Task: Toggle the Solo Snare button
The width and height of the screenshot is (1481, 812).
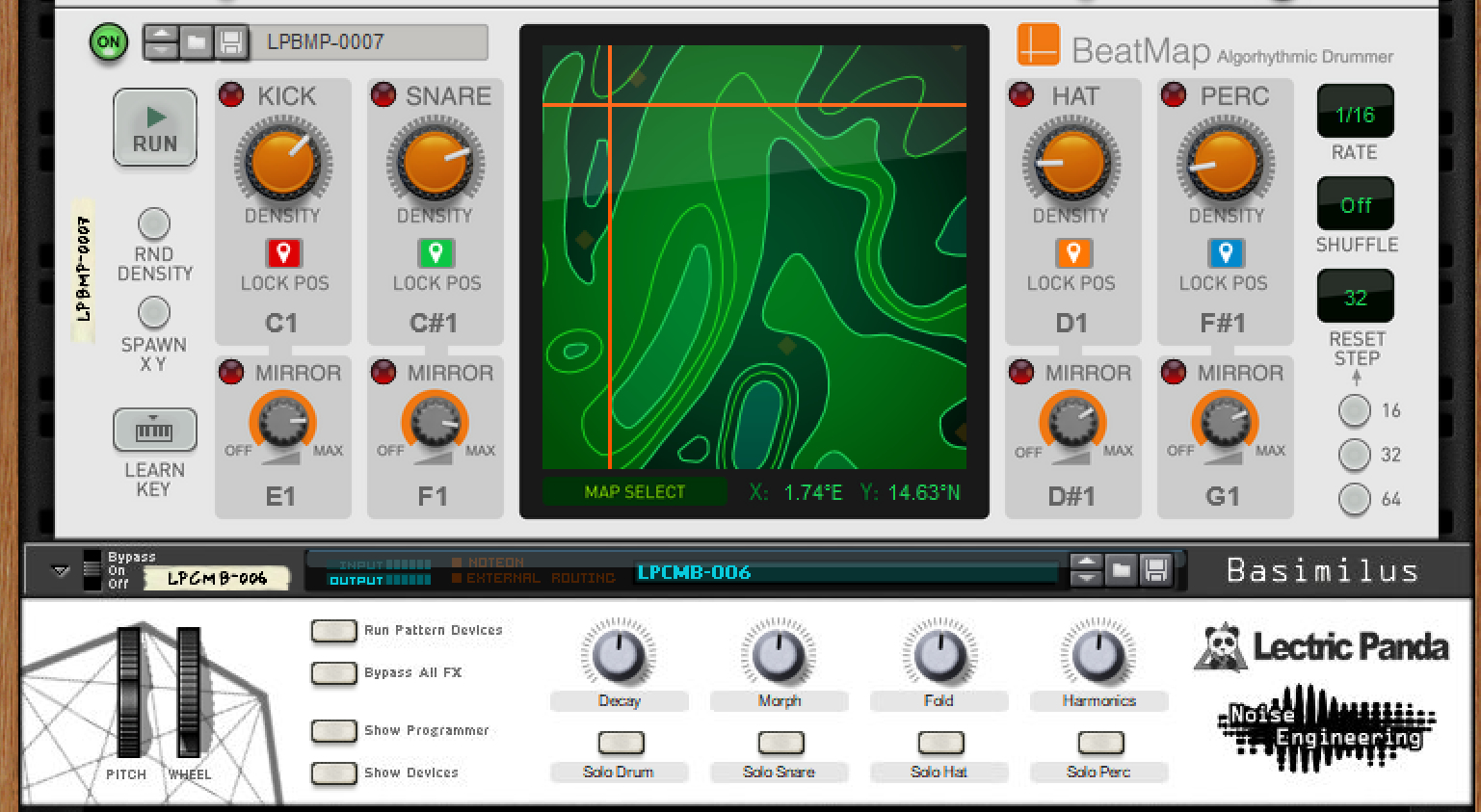Action: point(780,743)
